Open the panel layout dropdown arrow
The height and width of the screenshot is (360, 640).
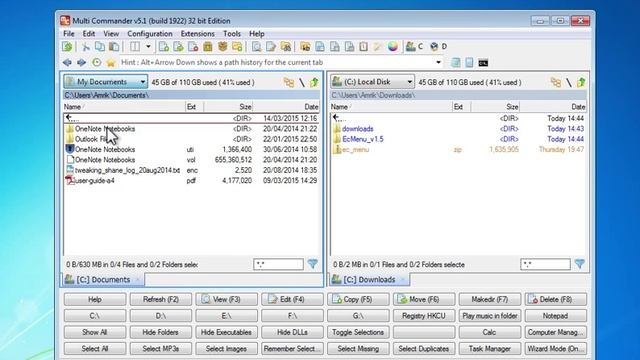tap(148, 47)
